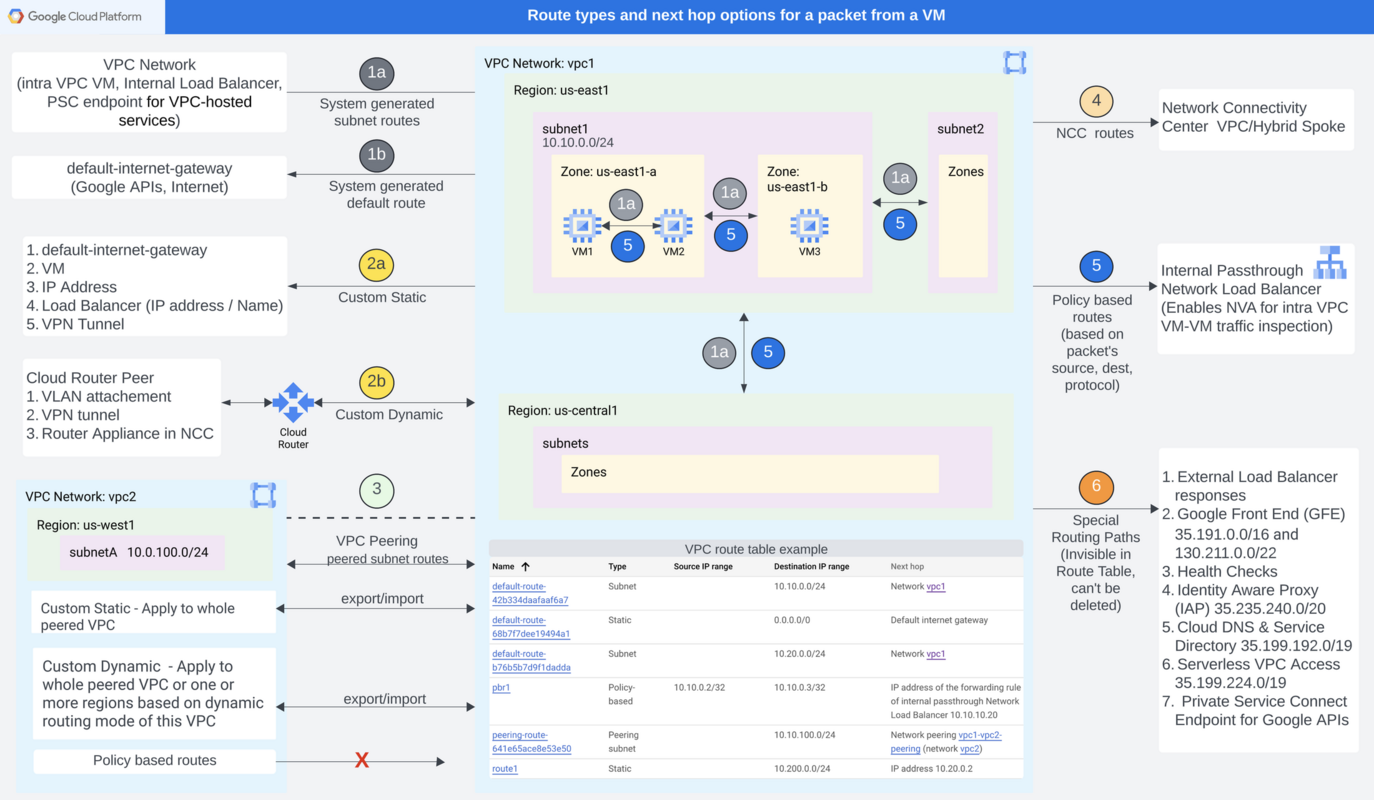
Task: Click the 1b system generated default route badge
Action: [x=377, y=155]
